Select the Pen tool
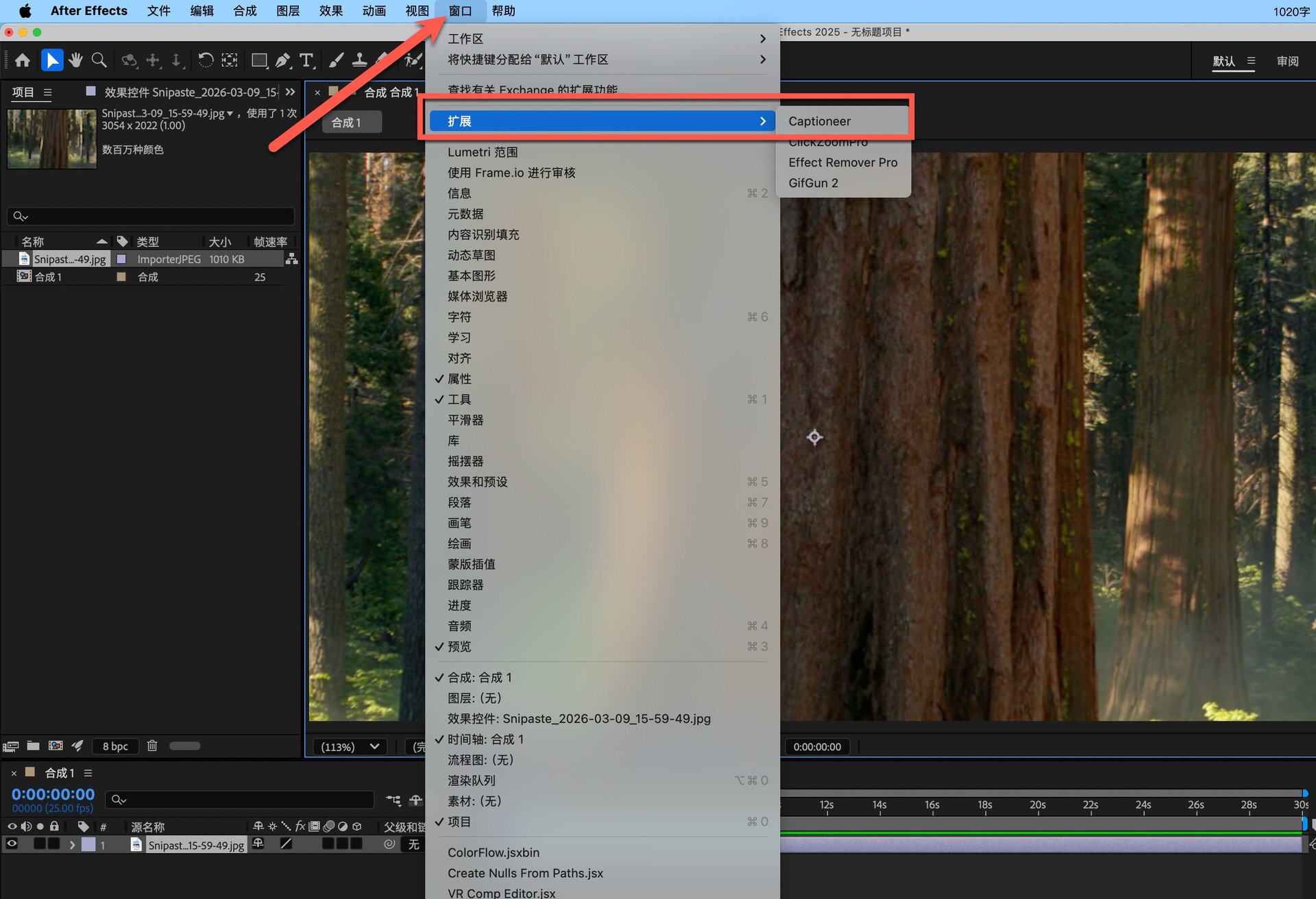Viewport: 1316px width, 899px height. click(x=282, y=60)
